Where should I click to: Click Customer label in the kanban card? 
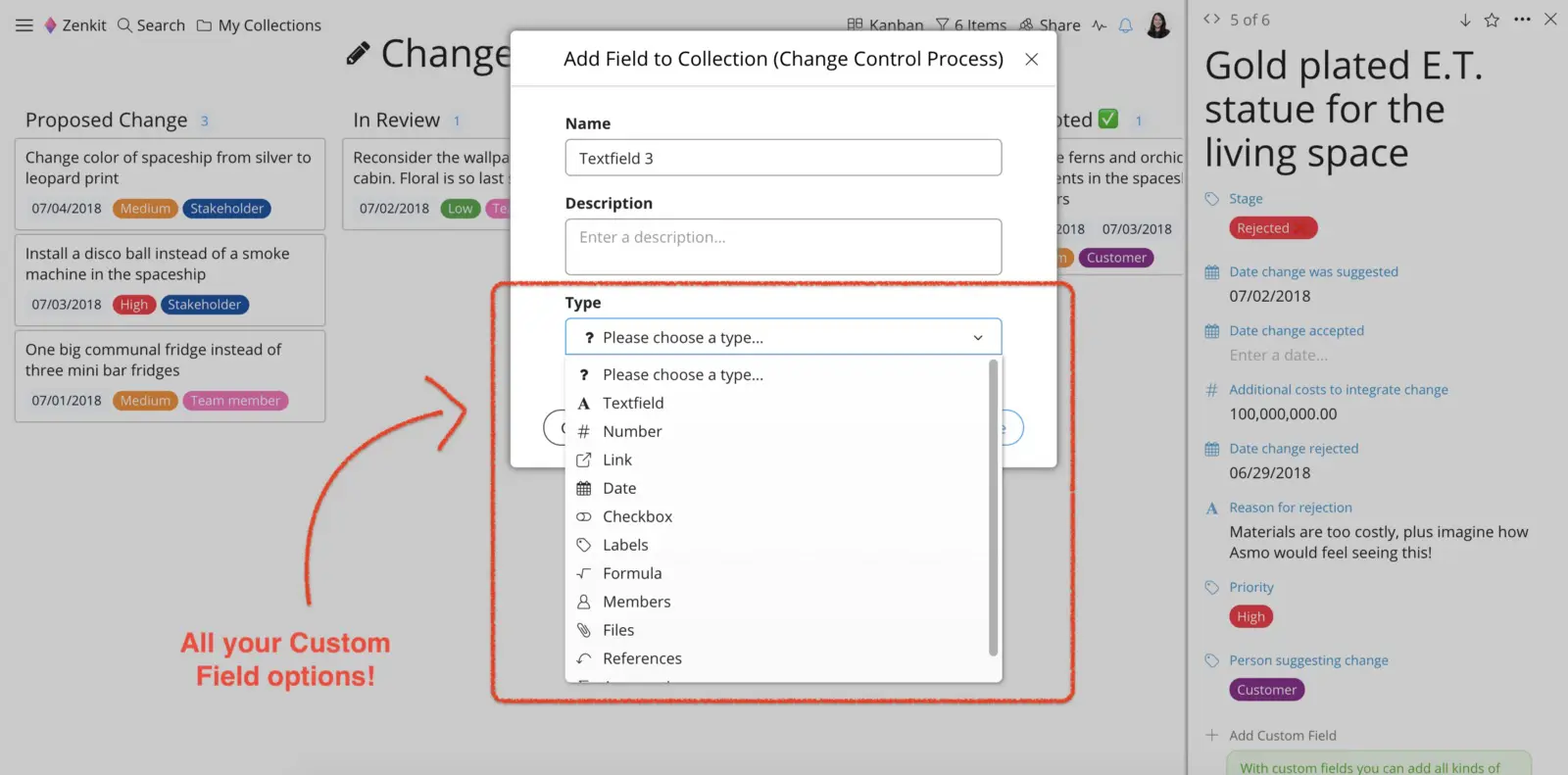click(x=1116, y=258)
